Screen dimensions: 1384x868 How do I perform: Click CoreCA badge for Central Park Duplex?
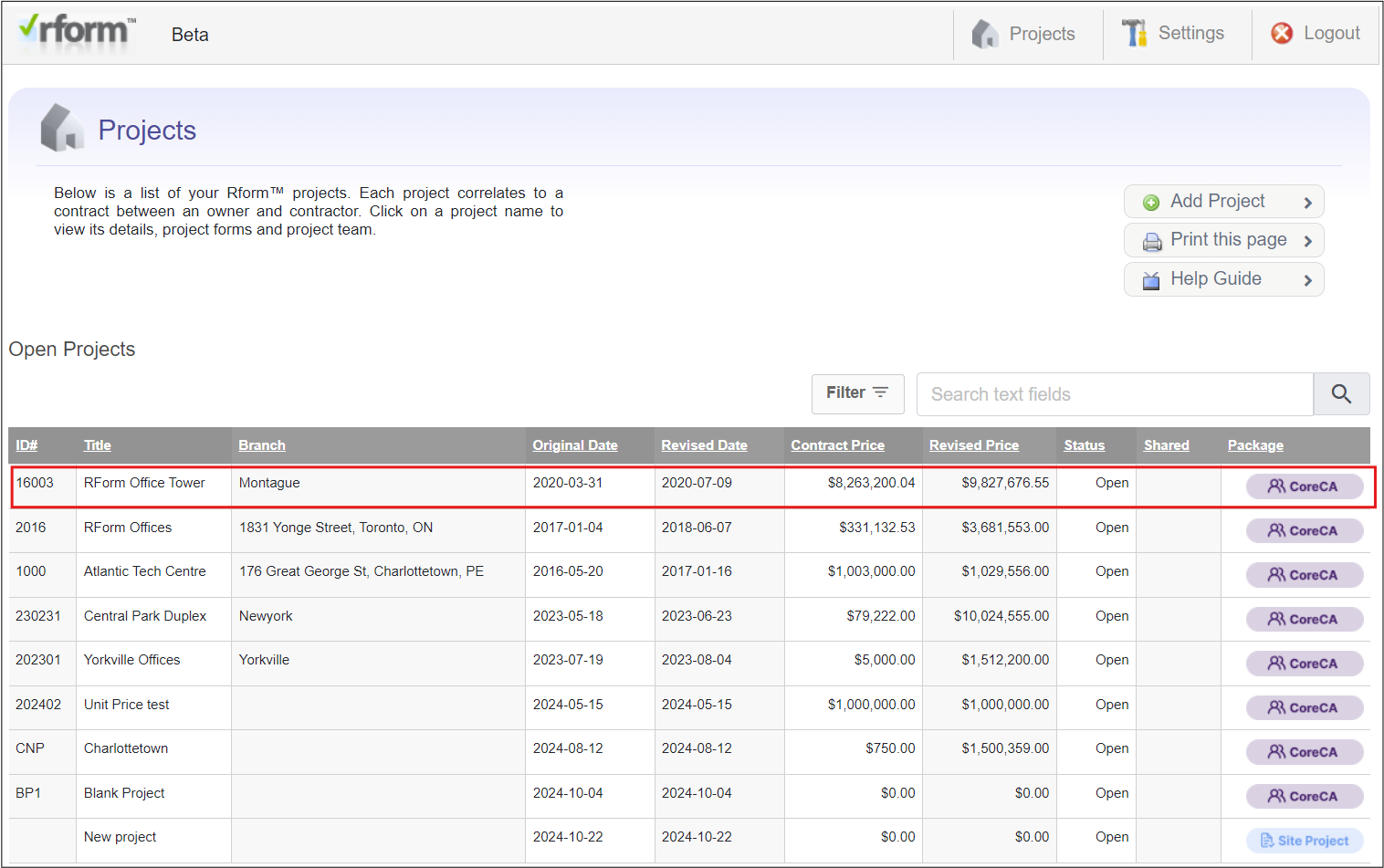pos(1305,619)
